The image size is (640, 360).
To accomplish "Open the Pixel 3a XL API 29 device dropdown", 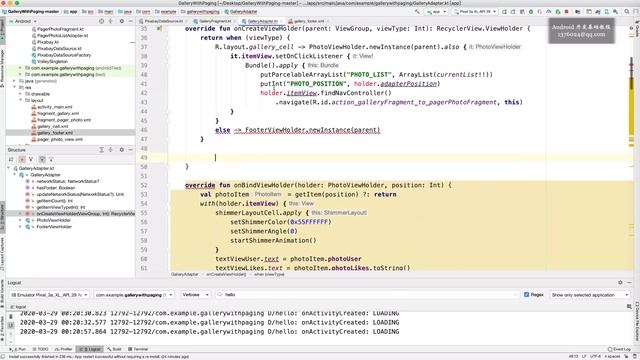I will [475, 12].
